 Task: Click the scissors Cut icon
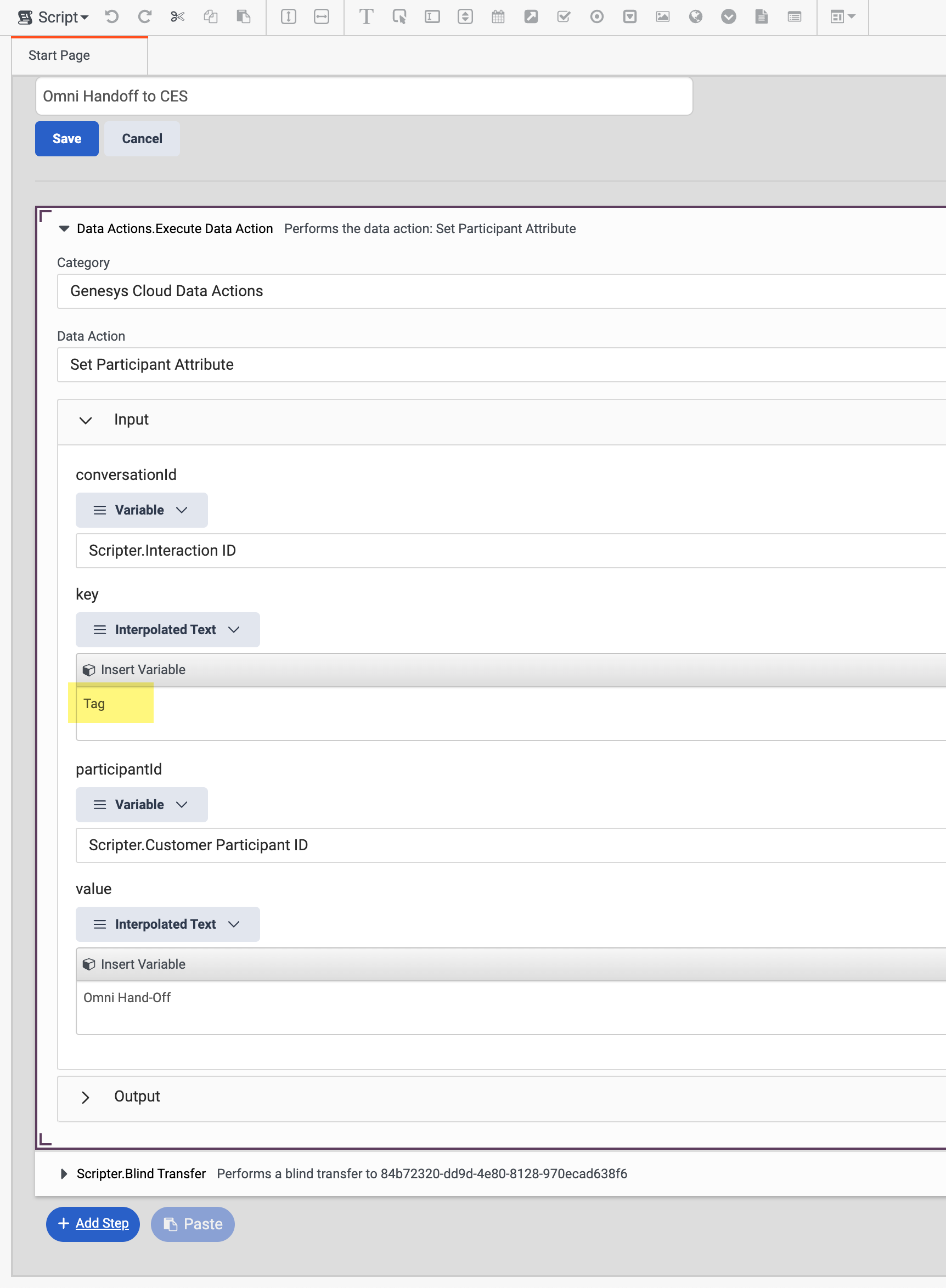[x=178, y=16]
